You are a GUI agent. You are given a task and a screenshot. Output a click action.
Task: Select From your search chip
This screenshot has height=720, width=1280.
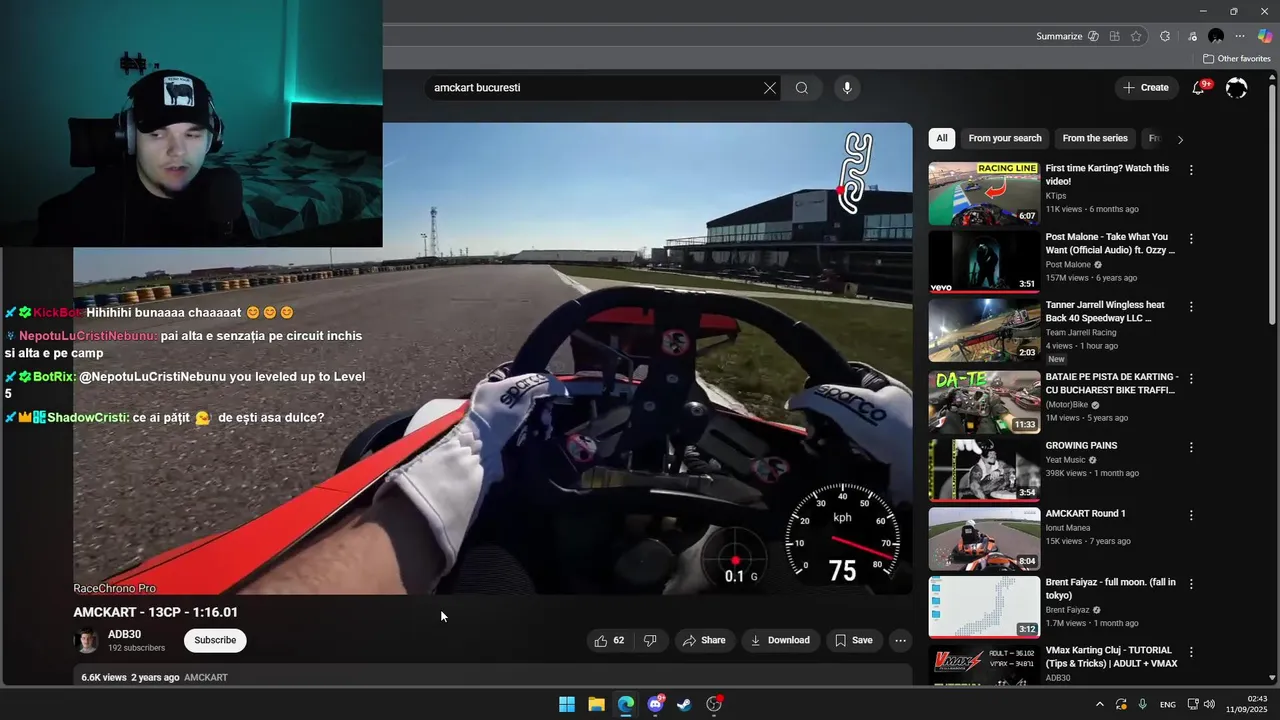1005,139
